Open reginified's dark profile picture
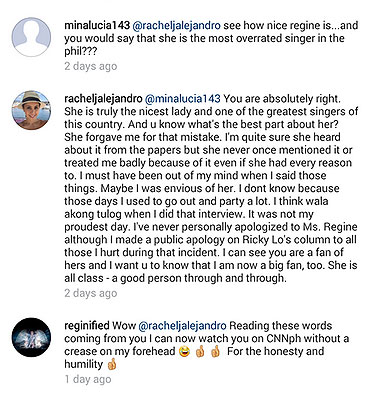This screenshot has height=398, width=380. (31, 337)
